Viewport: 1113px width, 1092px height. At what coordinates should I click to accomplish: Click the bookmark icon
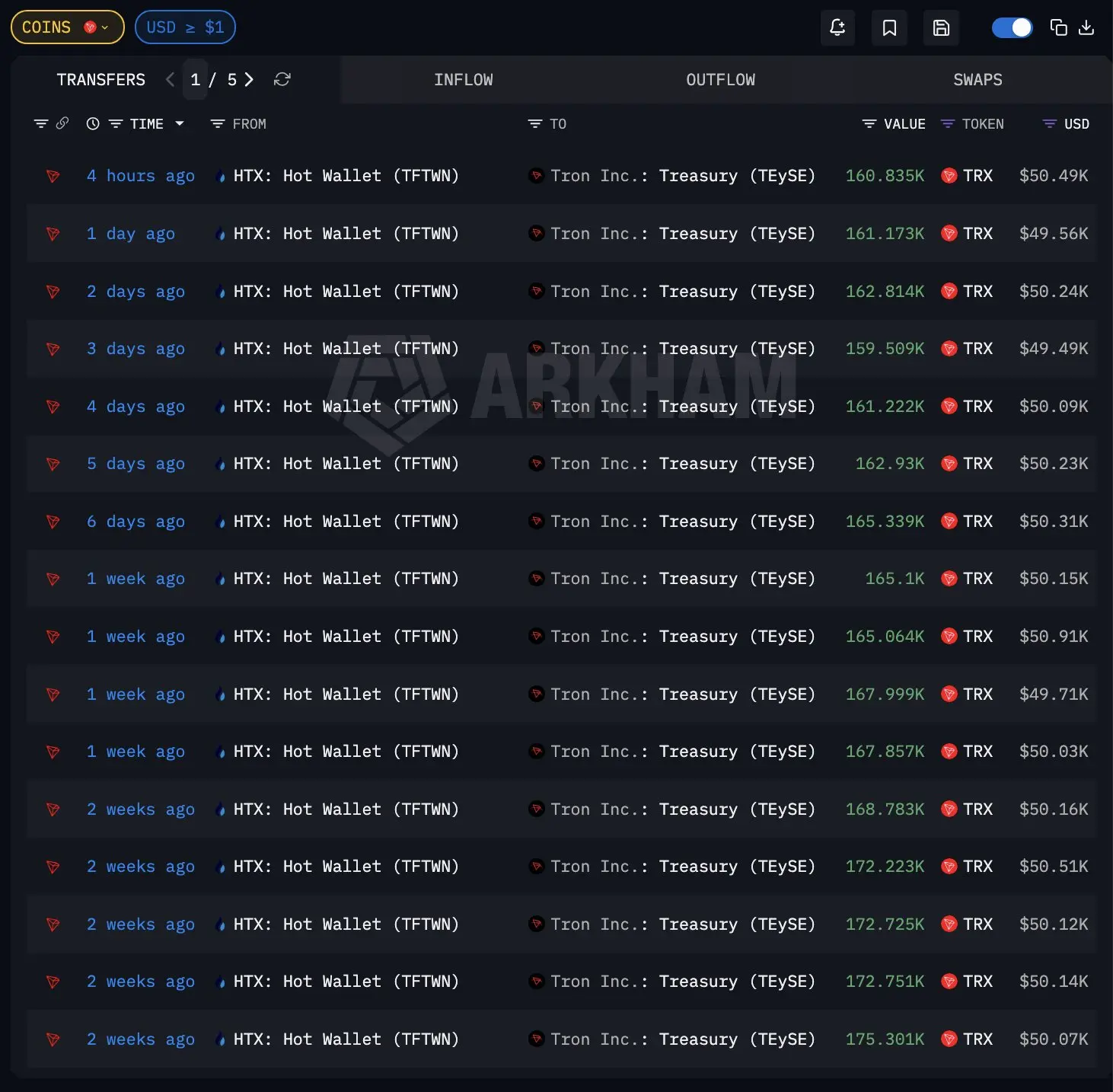tap(889, 28)
